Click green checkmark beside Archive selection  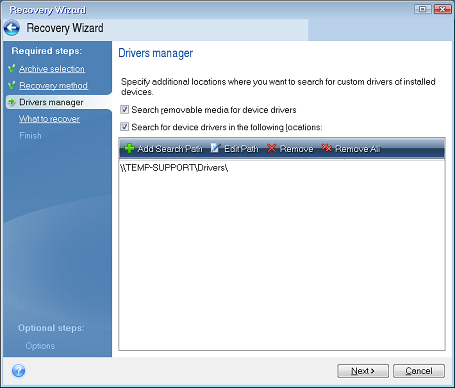point(12,69)
